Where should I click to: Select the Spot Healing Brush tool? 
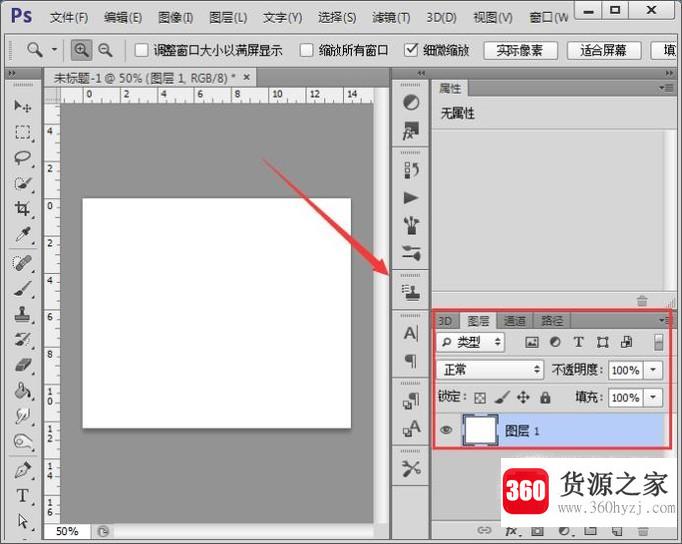tap(22, 263)
